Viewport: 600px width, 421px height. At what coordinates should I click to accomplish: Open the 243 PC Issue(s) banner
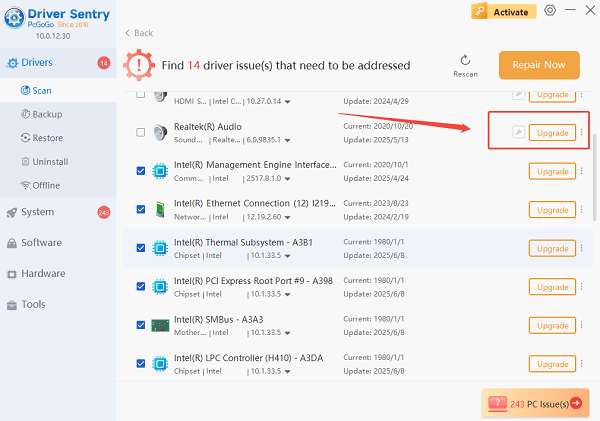click(x=535, y=403)
